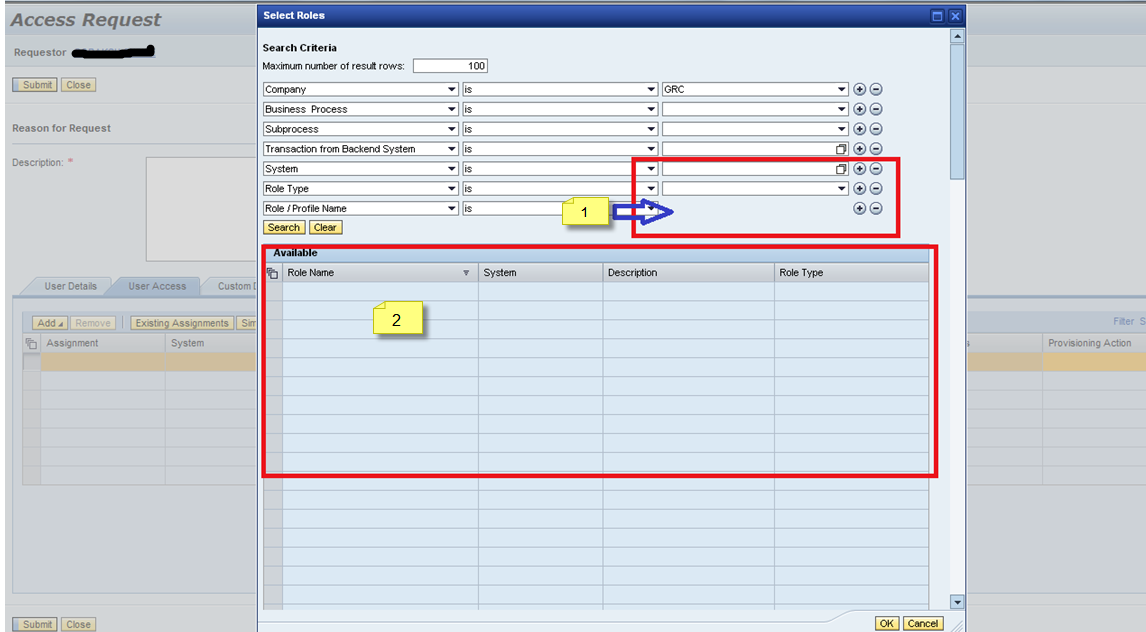
Task: Open value help for Transaction from Backend System
Action: [841, 149]
